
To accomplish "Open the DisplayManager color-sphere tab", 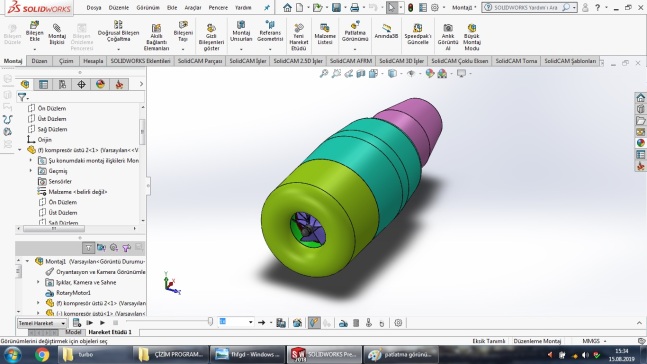I will (100, 84).
